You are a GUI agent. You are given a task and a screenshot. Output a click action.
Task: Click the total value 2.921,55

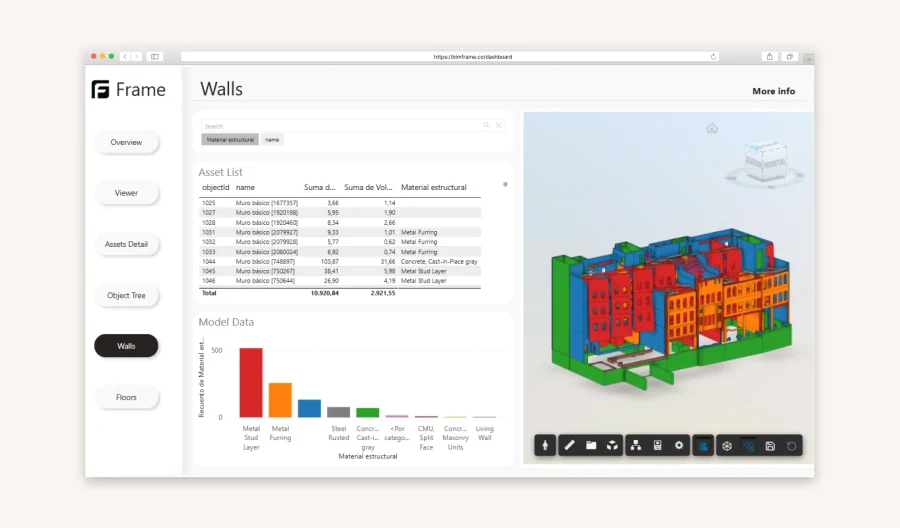(383, 293)
